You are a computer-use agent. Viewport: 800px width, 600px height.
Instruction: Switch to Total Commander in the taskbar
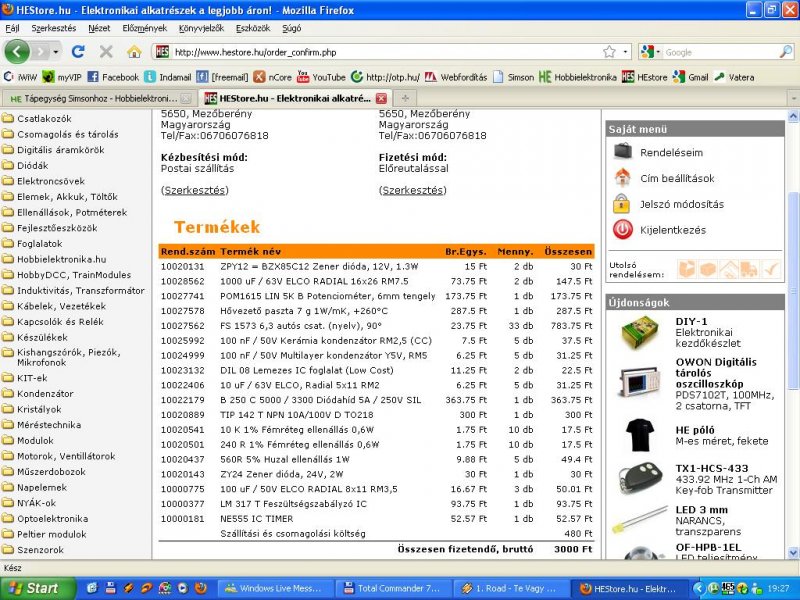[x=393, y=588]
